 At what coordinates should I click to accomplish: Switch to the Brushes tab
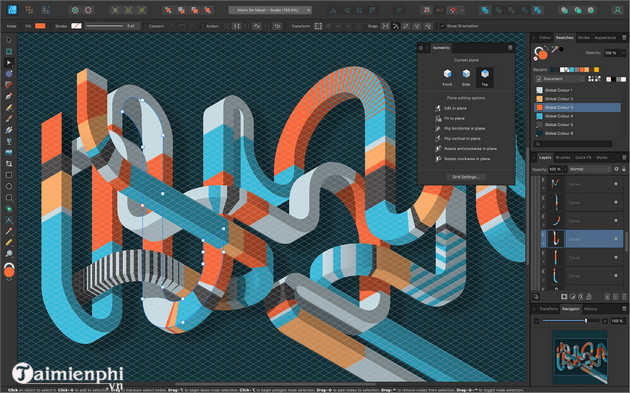click(x=563, y=158)
